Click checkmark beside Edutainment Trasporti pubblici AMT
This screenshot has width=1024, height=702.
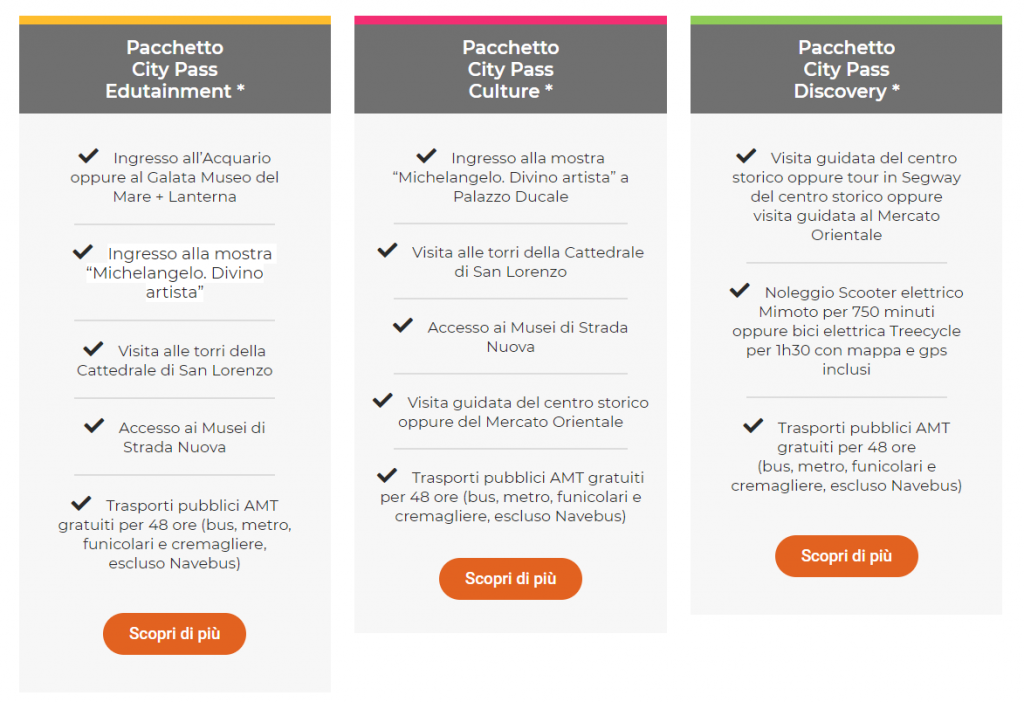(82, 504)
